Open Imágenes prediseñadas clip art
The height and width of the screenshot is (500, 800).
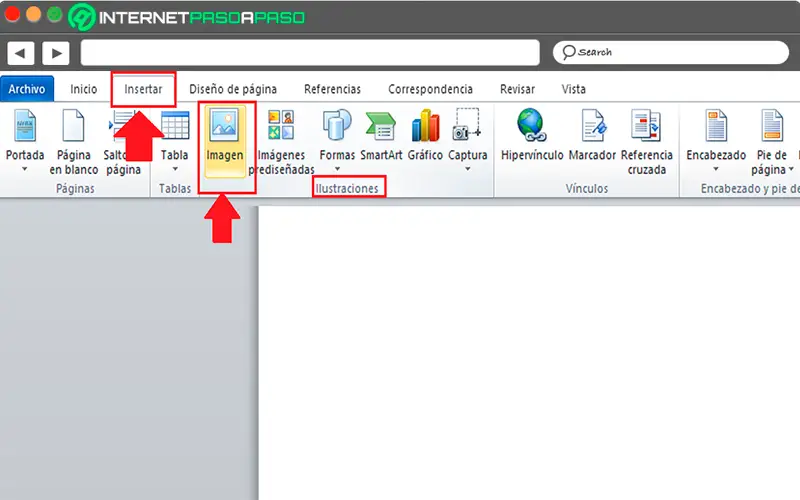click(x=281, y=142)
